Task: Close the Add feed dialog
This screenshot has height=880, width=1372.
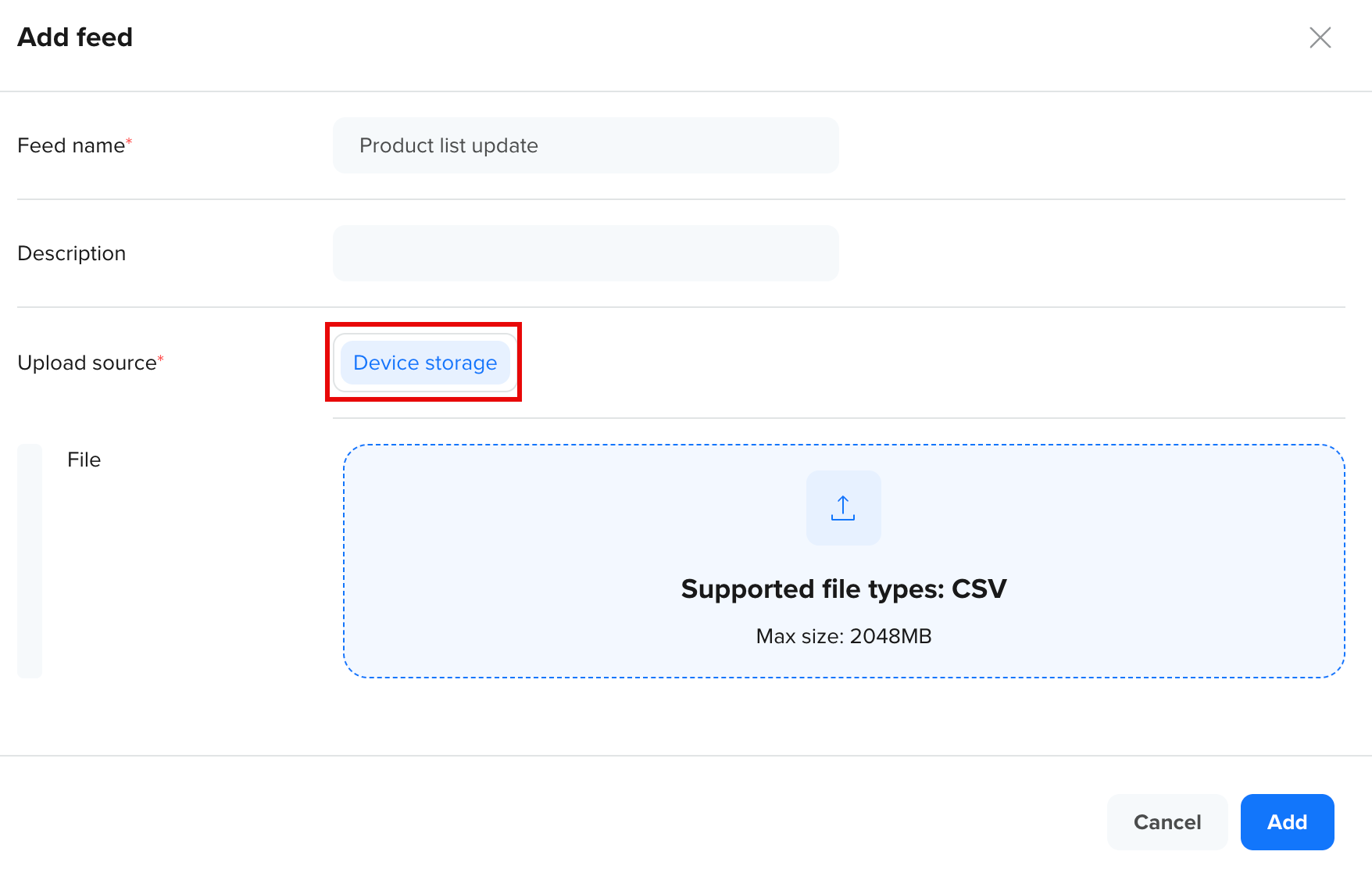Action: (1320, 38)
